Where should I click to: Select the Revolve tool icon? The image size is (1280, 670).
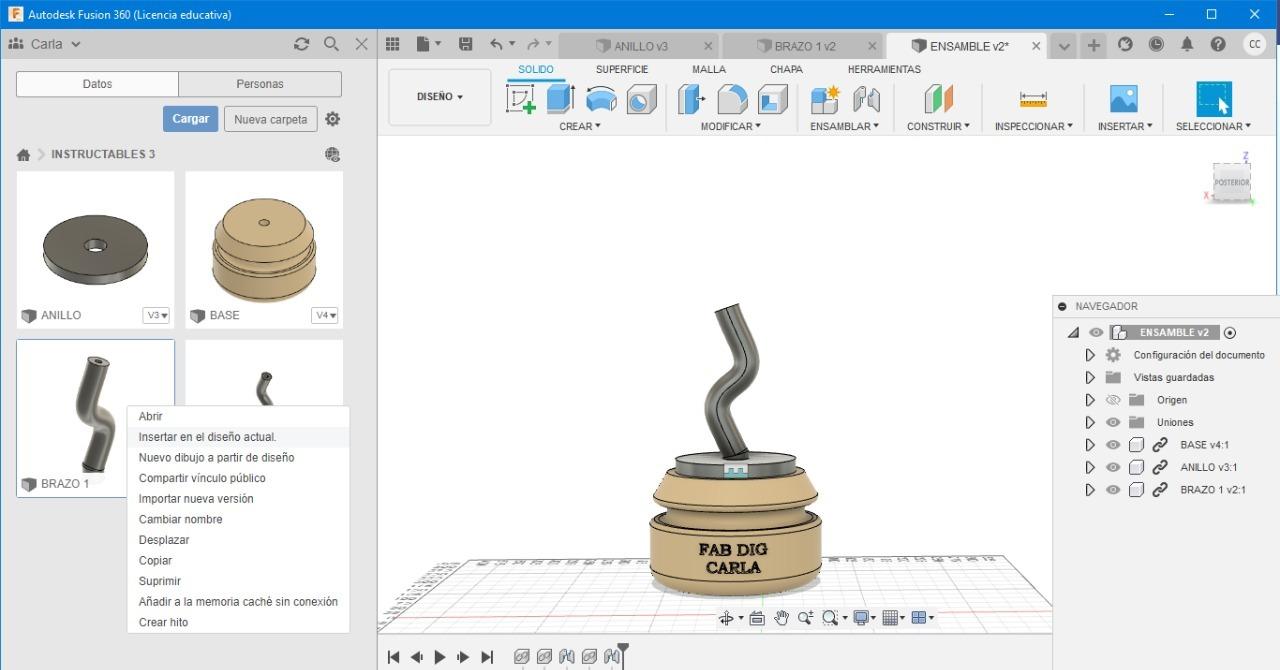[x=601, y=99]
